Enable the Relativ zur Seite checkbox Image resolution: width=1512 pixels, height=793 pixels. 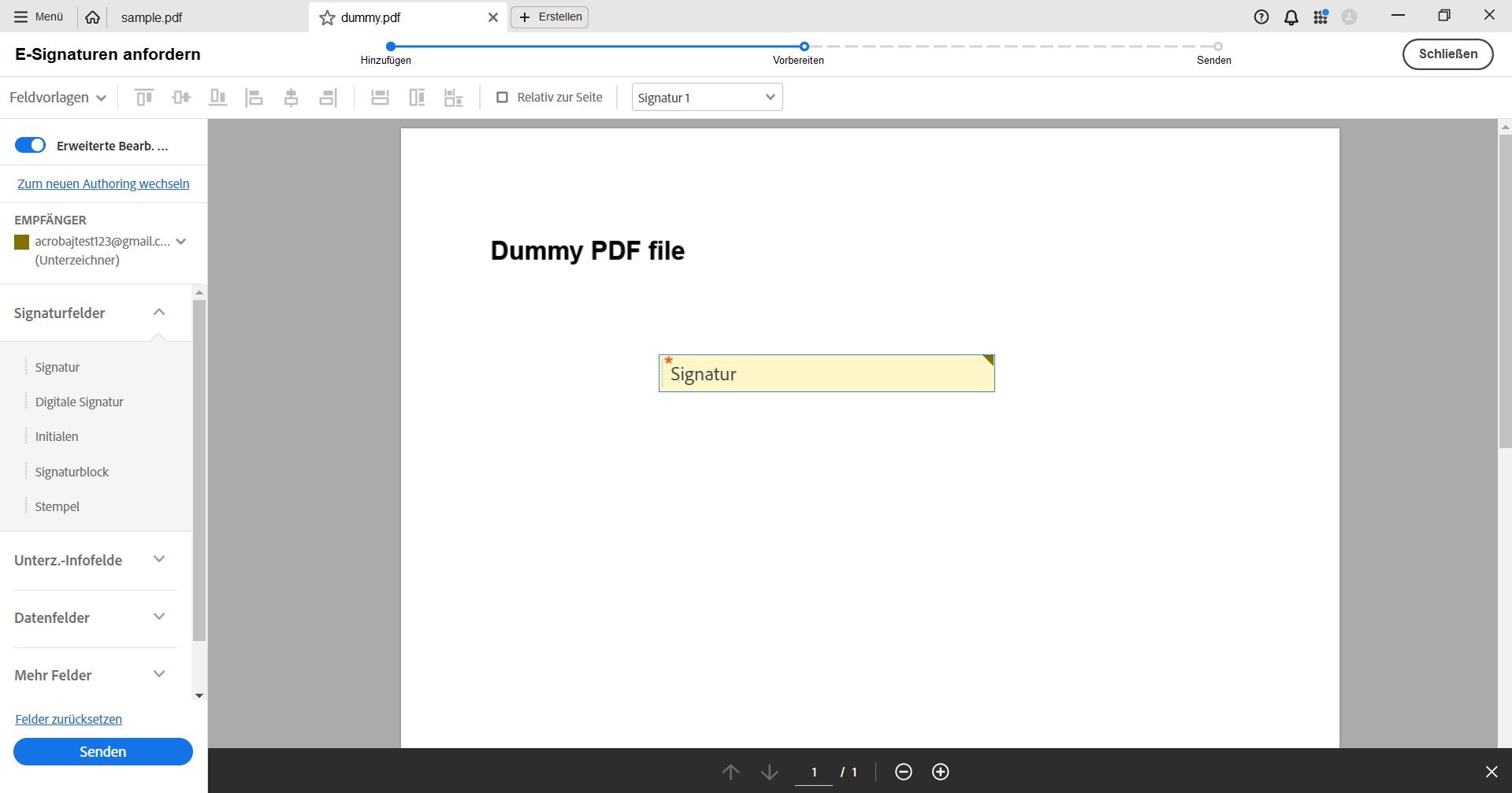(x=502, y=98)
